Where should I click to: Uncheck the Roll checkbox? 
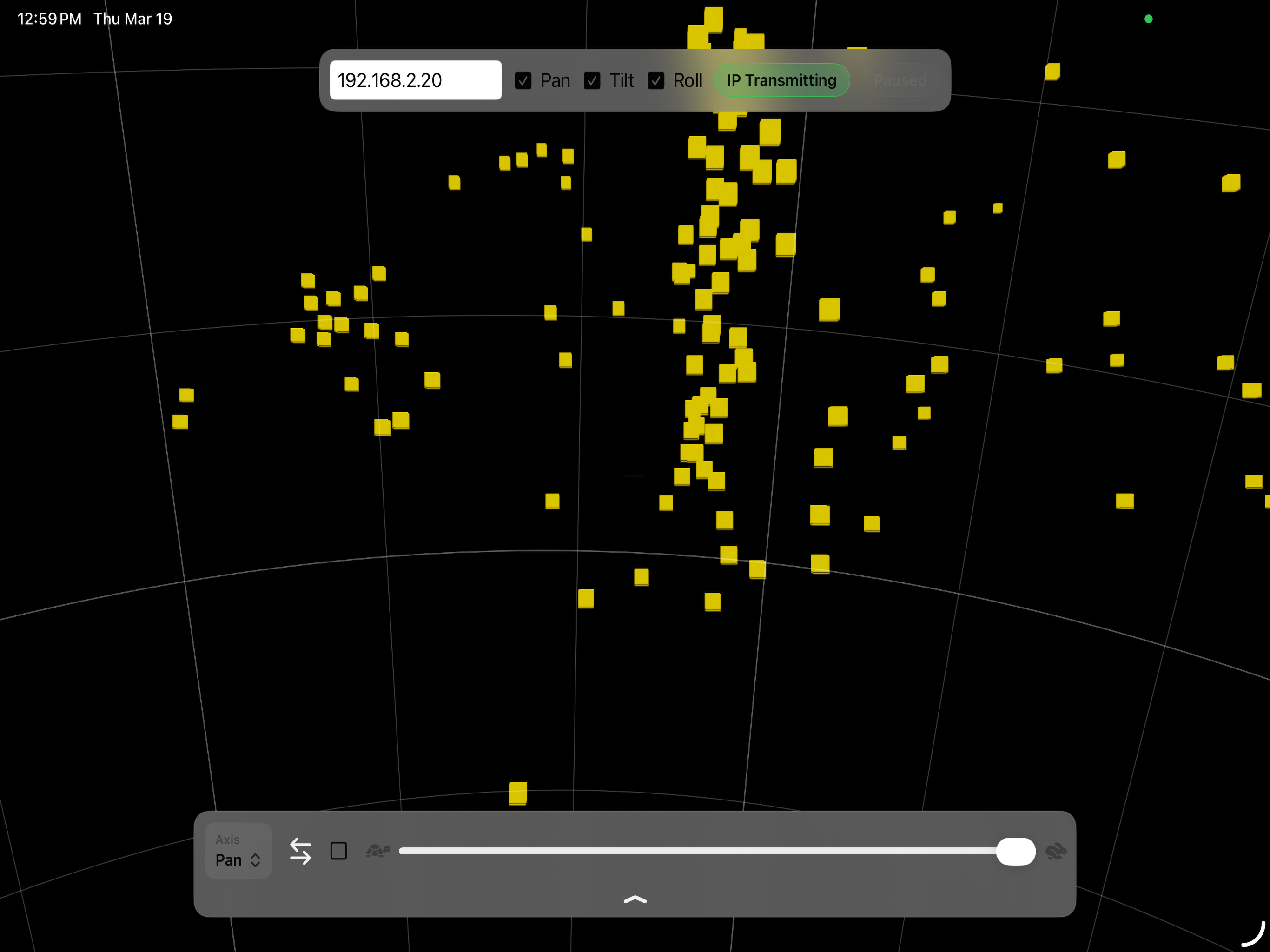(x=656, y=81)
